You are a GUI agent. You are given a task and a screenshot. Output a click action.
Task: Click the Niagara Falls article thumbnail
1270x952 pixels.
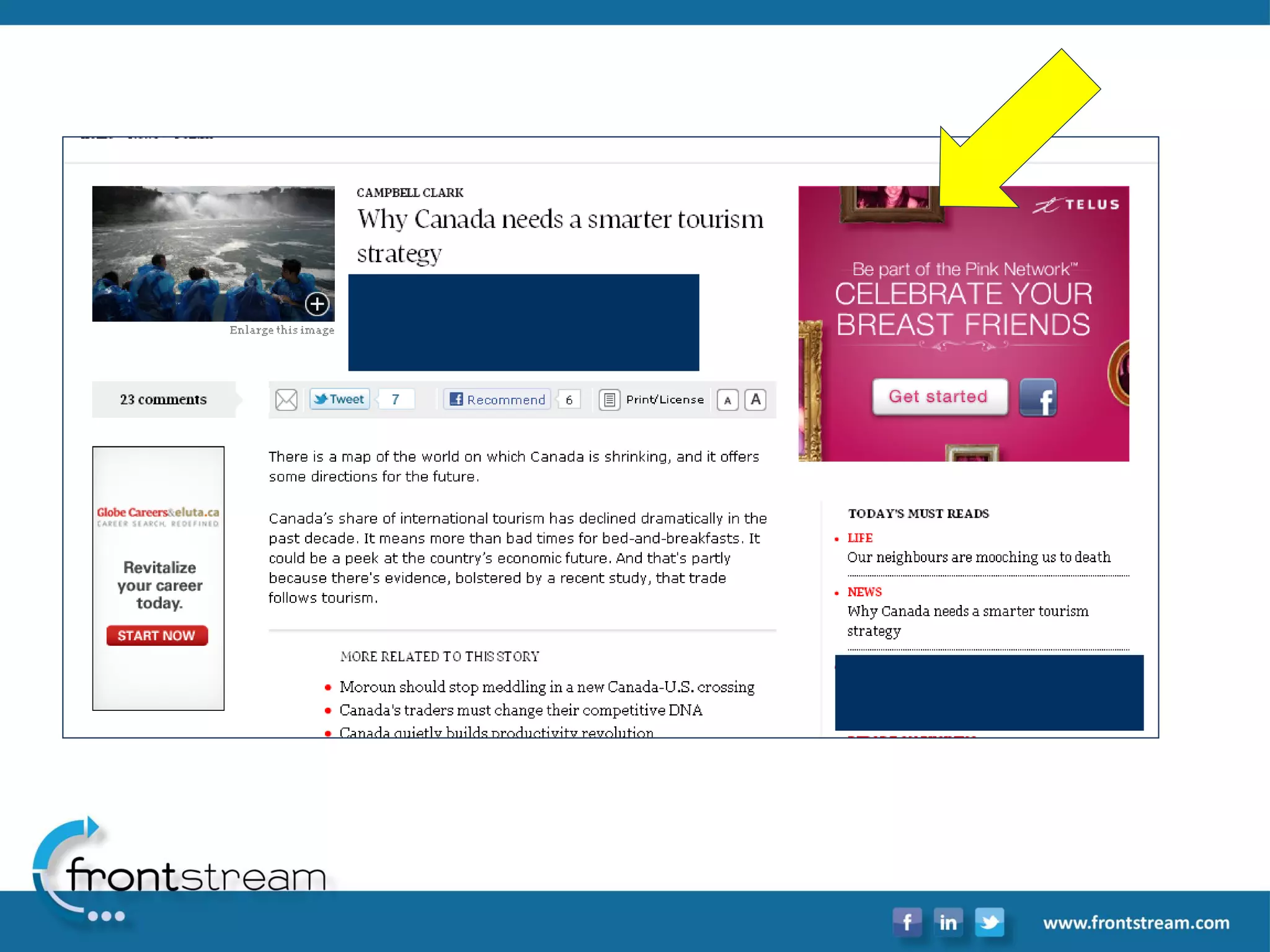pos(213,253)
